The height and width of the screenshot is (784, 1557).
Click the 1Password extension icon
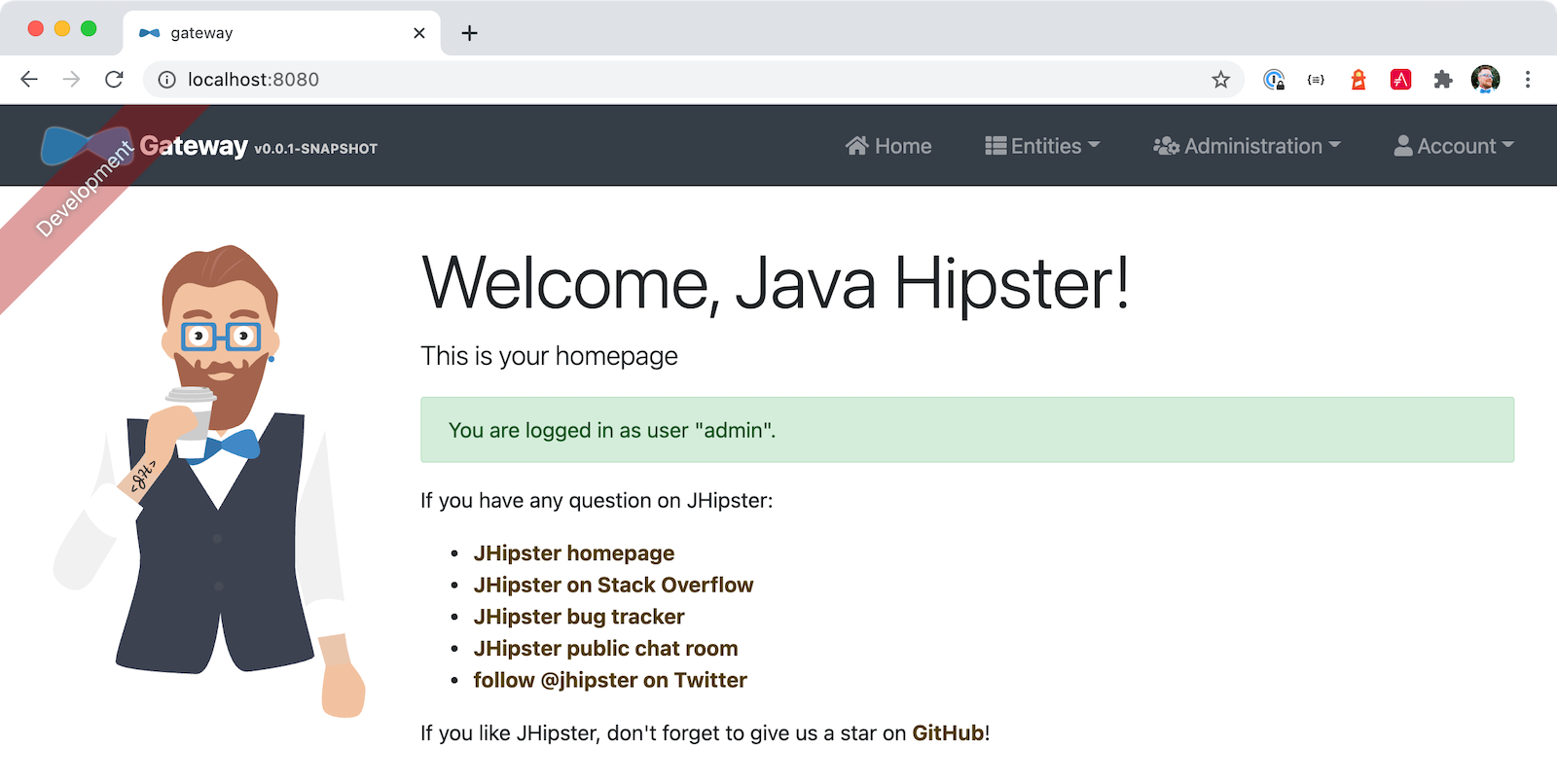[x=1274, y=80]
